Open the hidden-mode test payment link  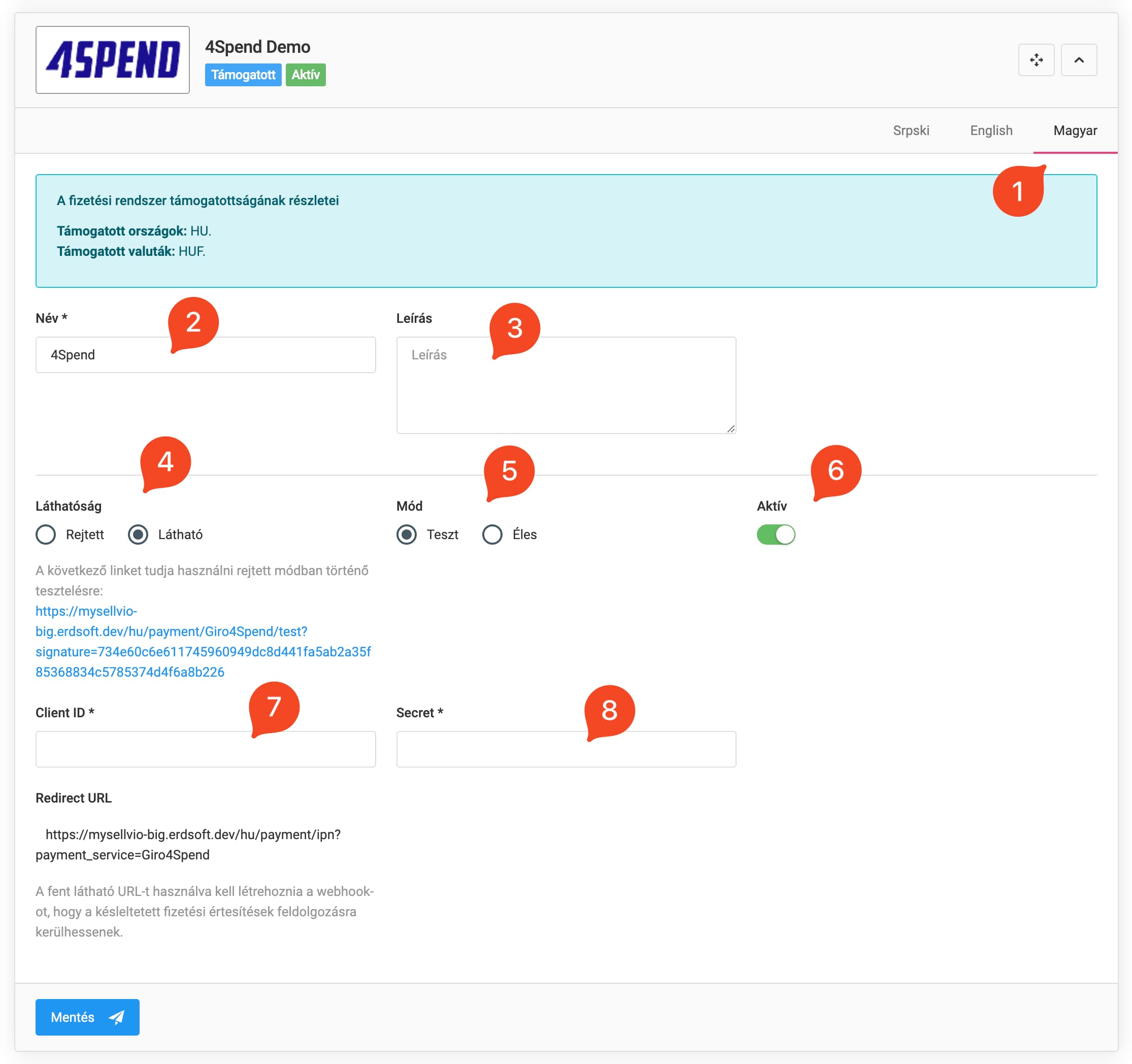203,642
